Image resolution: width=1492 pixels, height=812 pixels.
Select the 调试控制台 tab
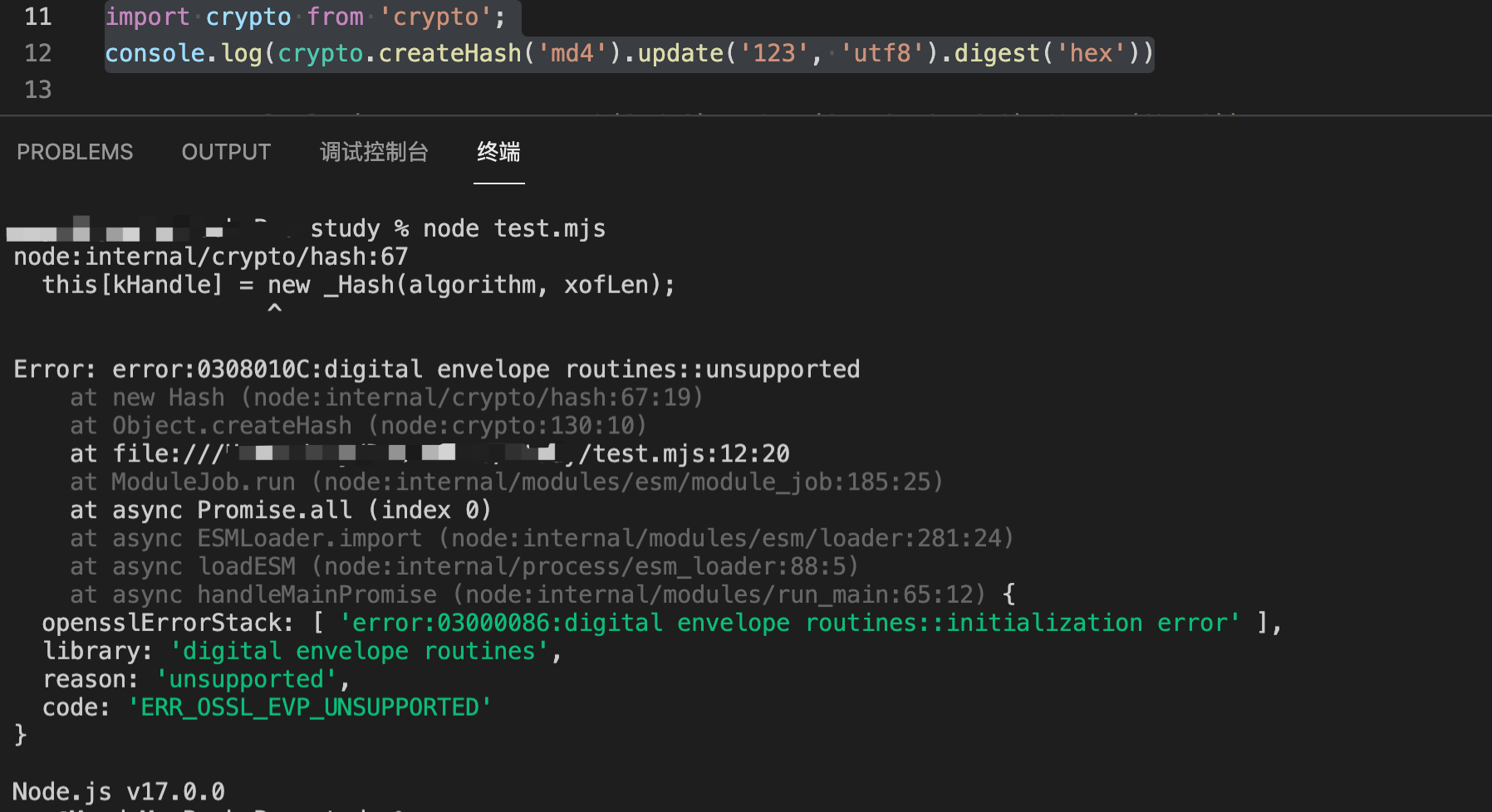coord(374,152)
